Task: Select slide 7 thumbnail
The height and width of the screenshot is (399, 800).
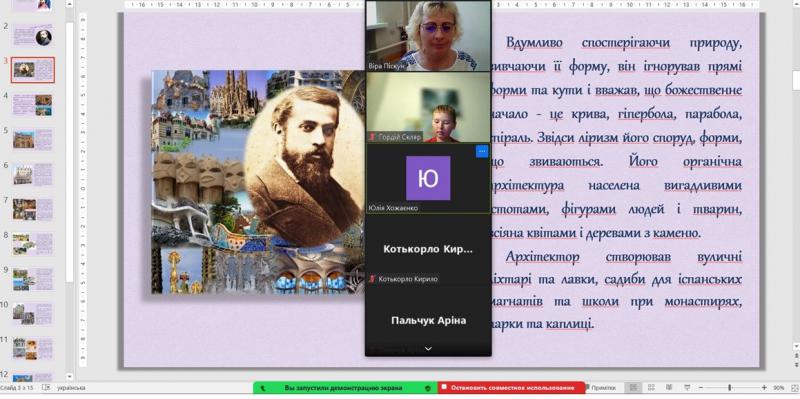Action: [33, 209]
